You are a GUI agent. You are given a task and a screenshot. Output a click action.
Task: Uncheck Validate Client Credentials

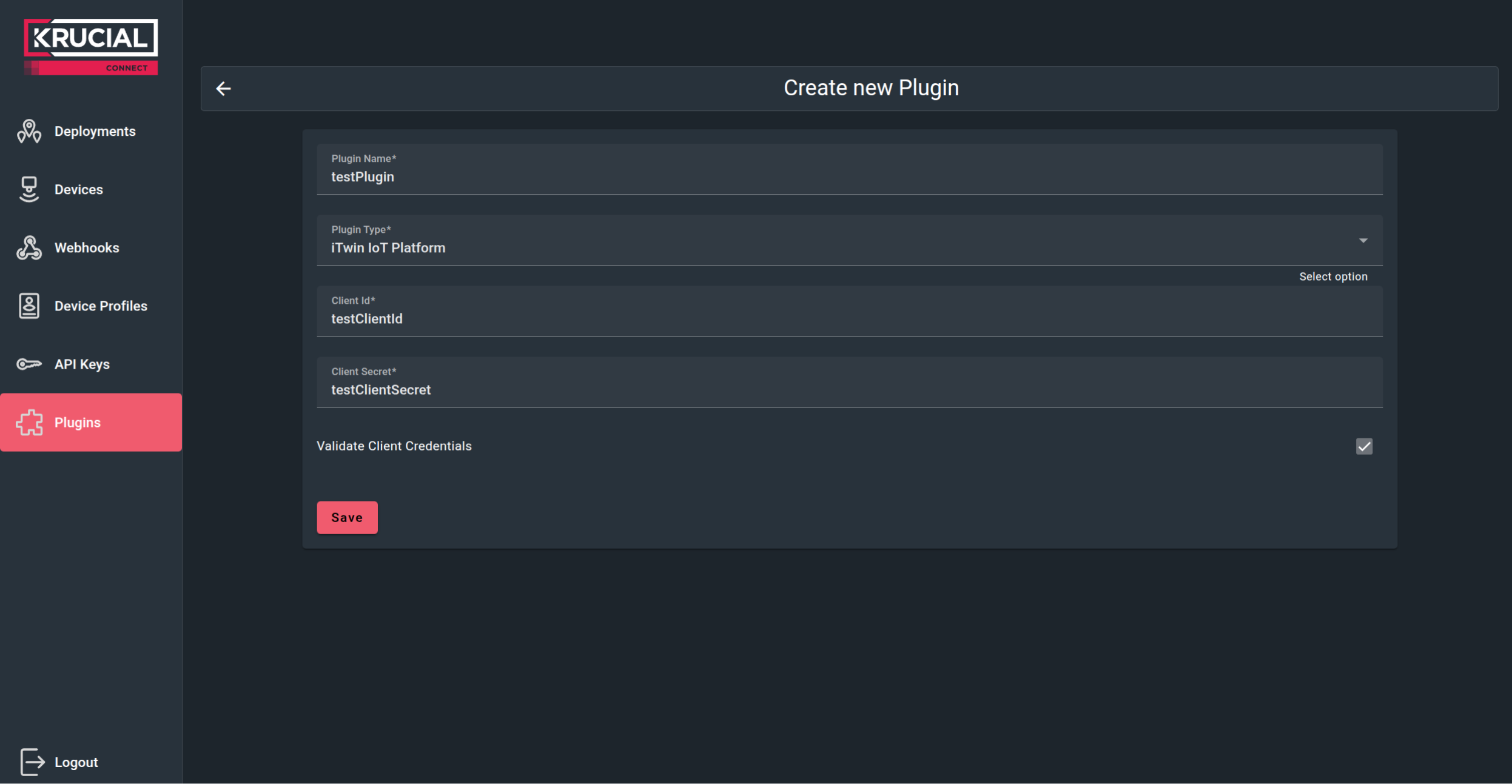1364,446
